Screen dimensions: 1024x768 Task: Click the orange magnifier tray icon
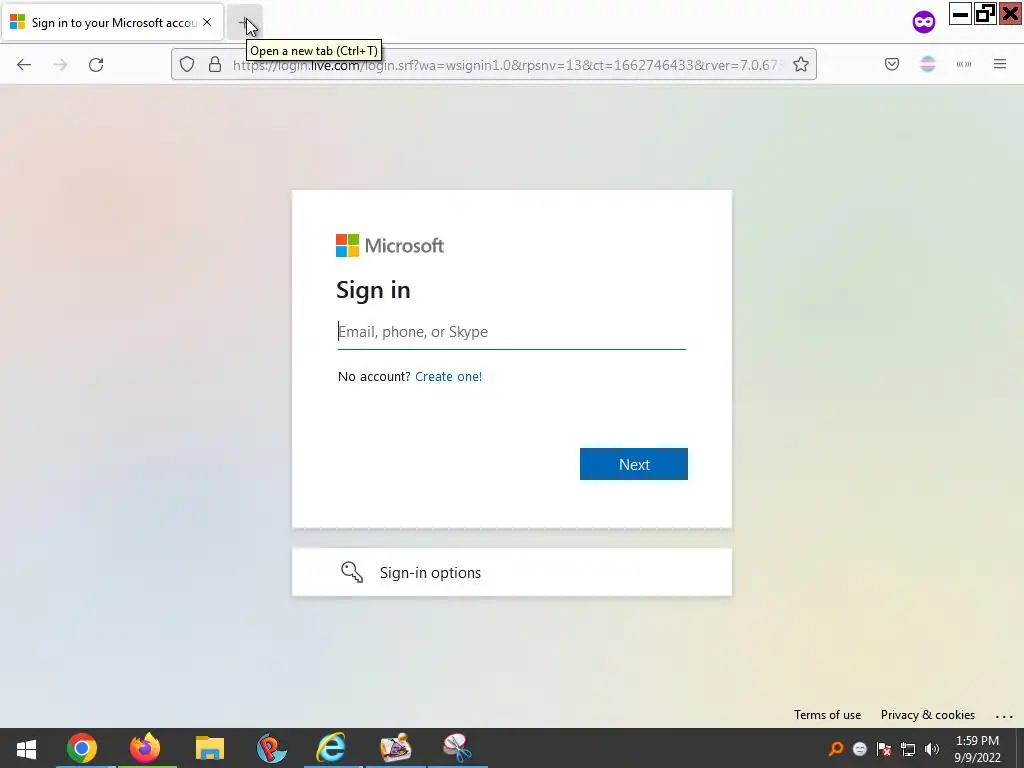pyautogui.click(x=836, y=749)
